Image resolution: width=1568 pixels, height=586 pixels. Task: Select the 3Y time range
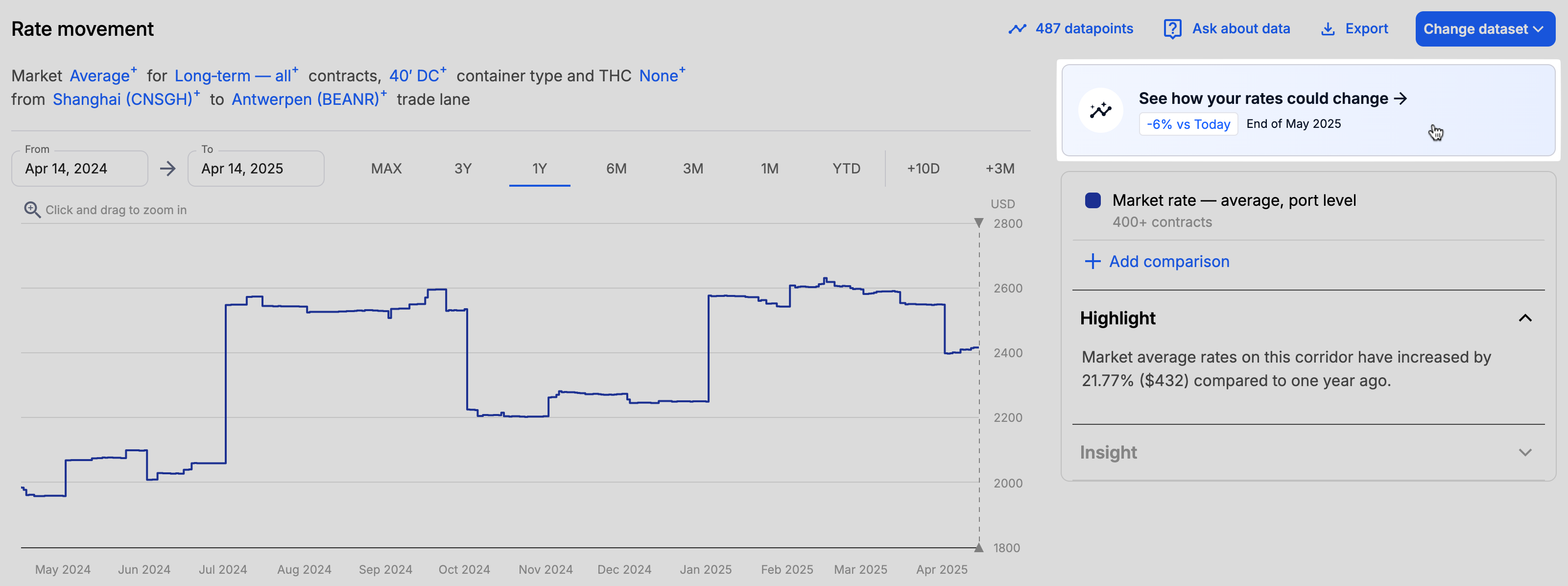point(463,169)
